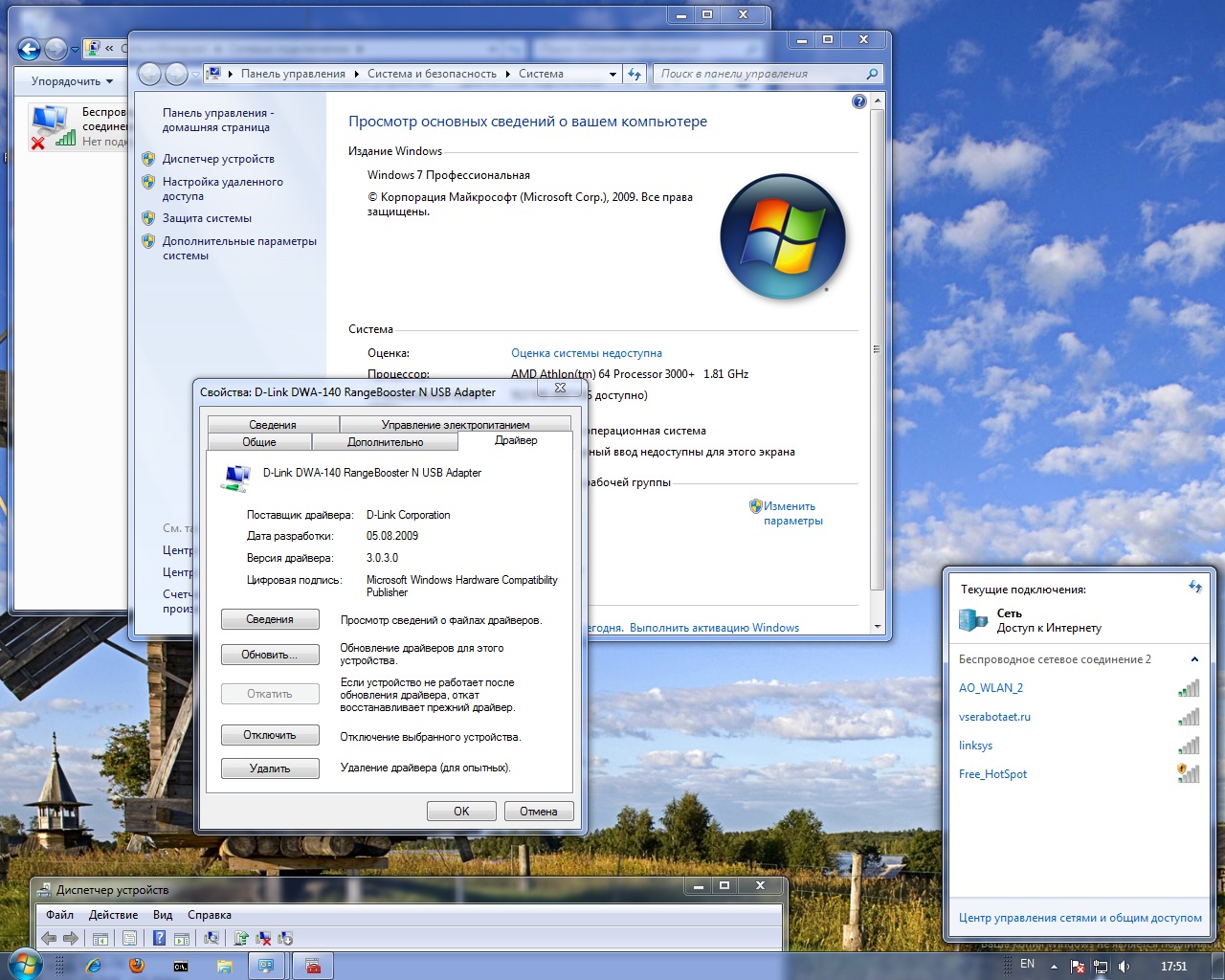Click the uninstall device red X toolbar icon

tap(263, 939)
